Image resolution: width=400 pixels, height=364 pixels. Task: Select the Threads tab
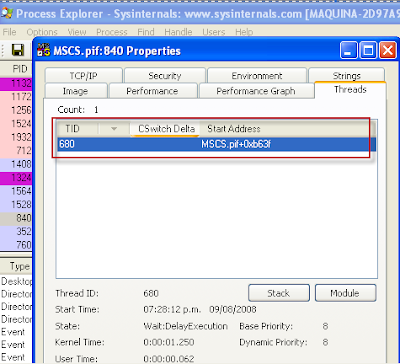point(350,89)
